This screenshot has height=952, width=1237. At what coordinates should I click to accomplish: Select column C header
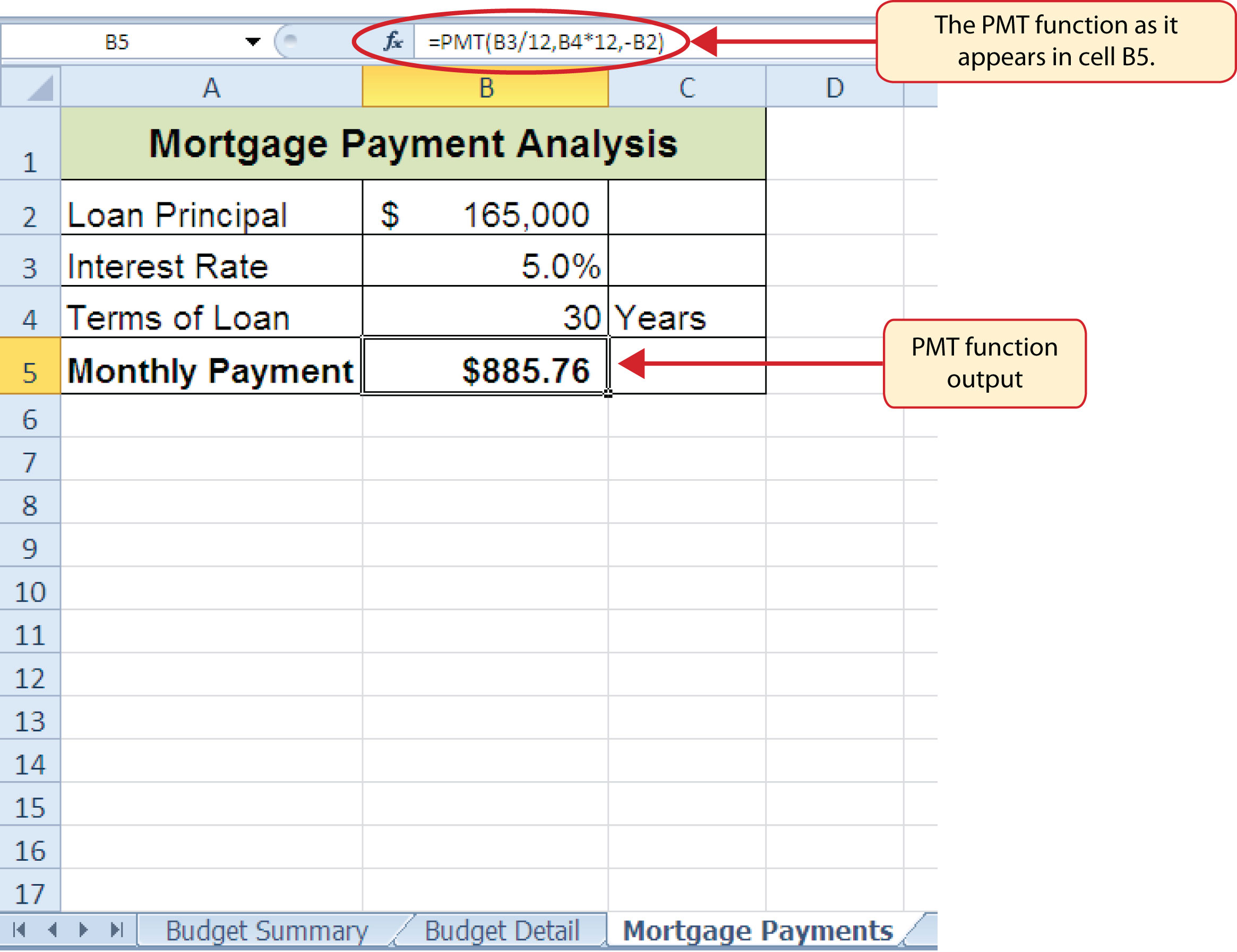tap(687, 87)
